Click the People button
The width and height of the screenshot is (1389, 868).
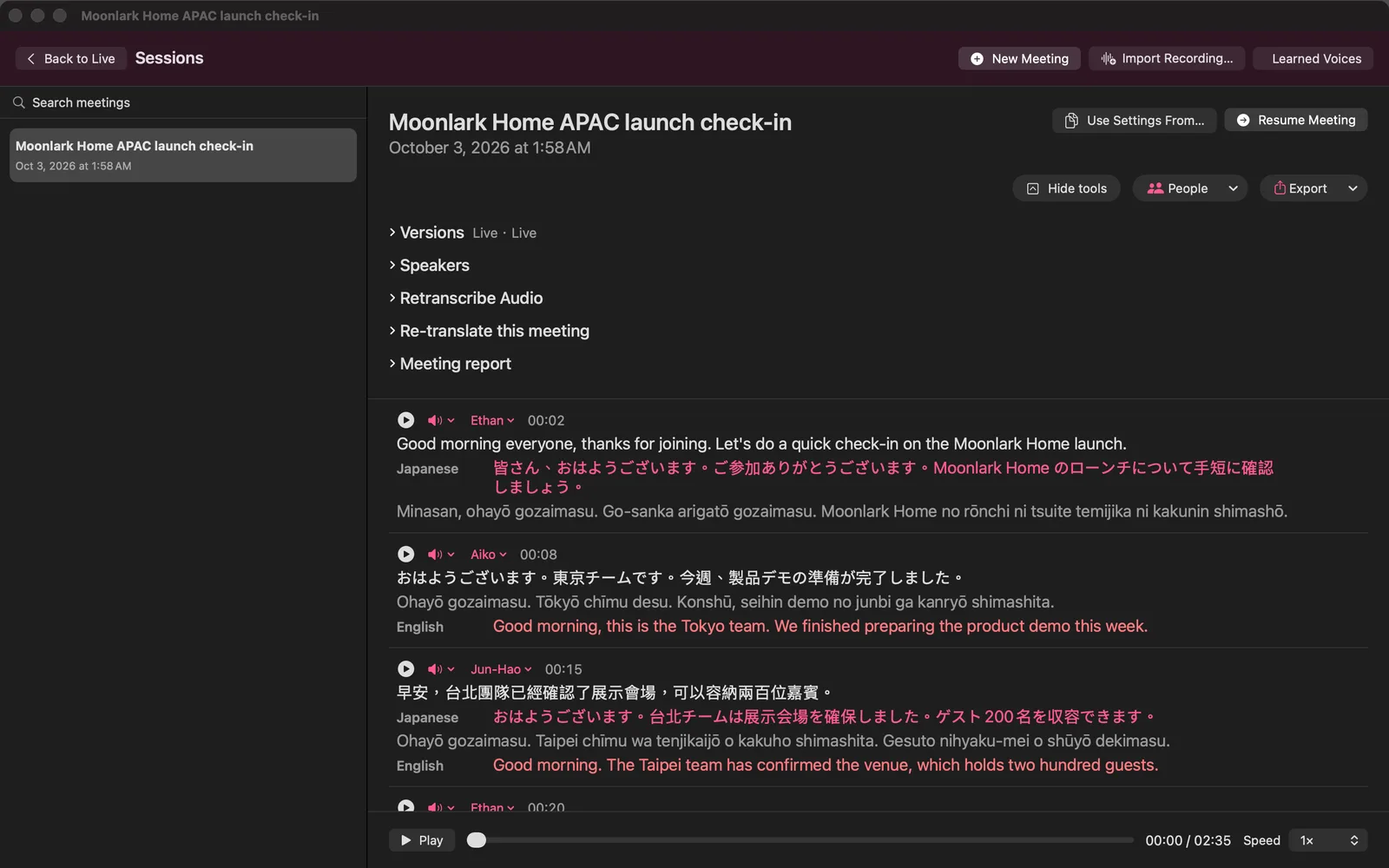(1177, 188)
